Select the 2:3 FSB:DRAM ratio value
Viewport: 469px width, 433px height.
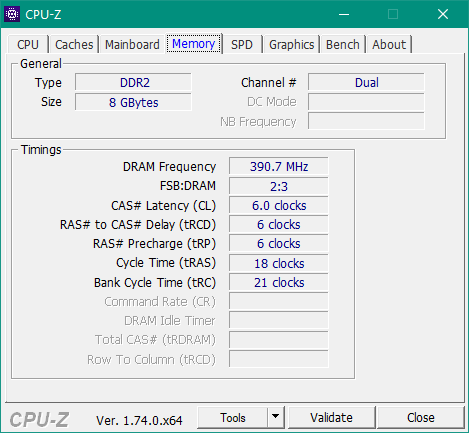279,186
